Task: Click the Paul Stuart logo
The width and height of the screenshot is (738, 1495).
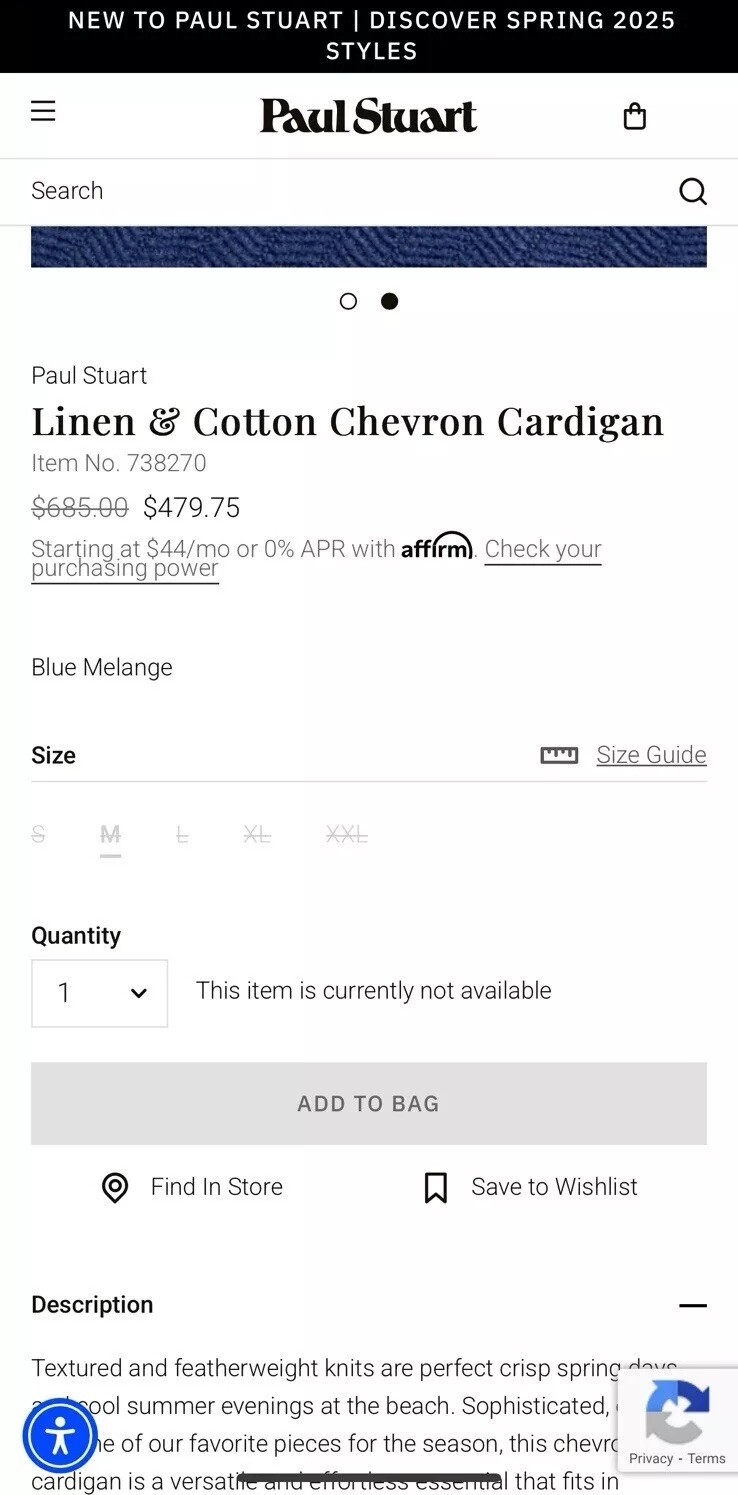Action: 369,116
